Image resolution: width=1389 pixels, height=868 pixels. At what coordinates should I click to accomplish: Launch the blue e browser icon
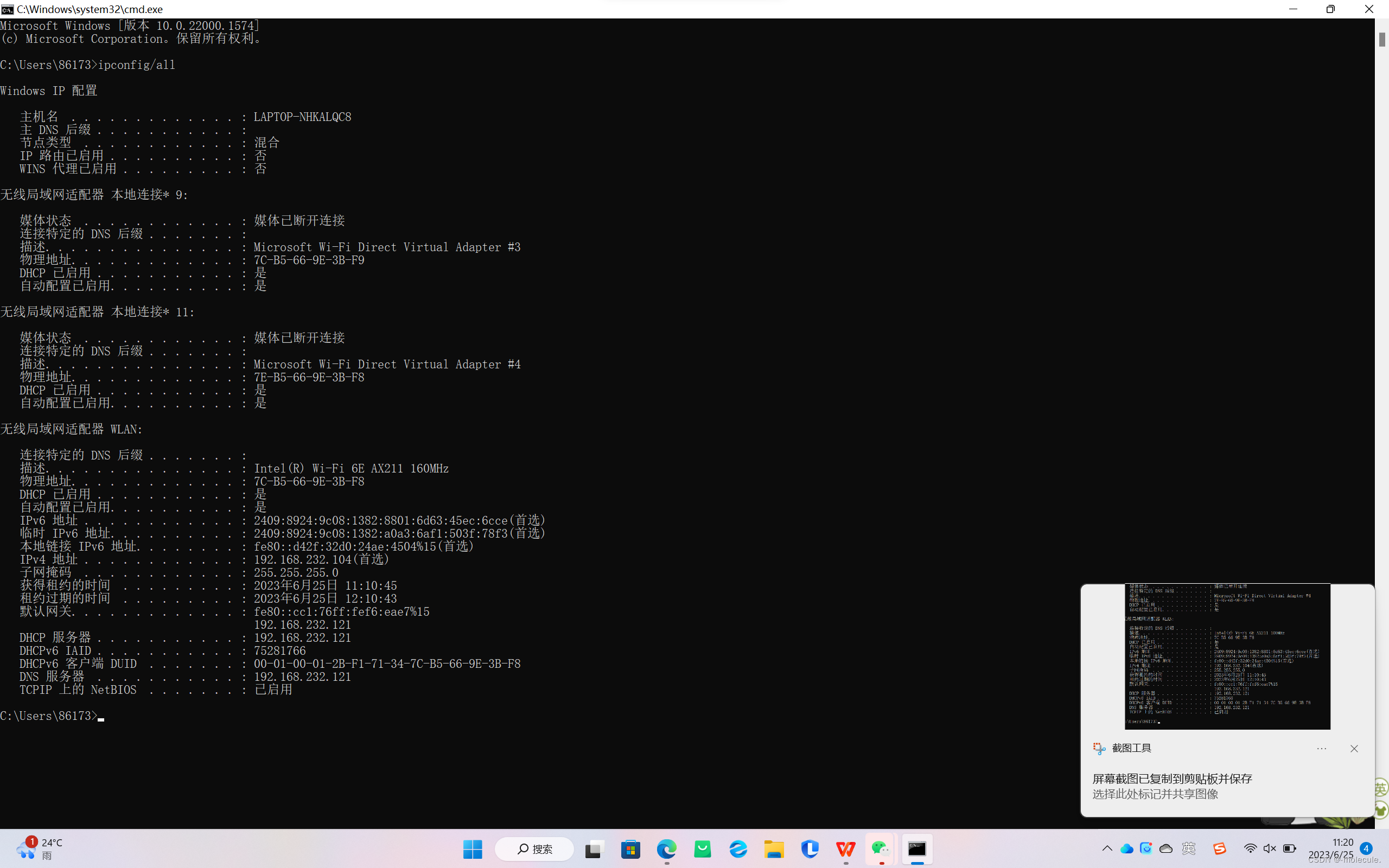click(x=738, y=848)
